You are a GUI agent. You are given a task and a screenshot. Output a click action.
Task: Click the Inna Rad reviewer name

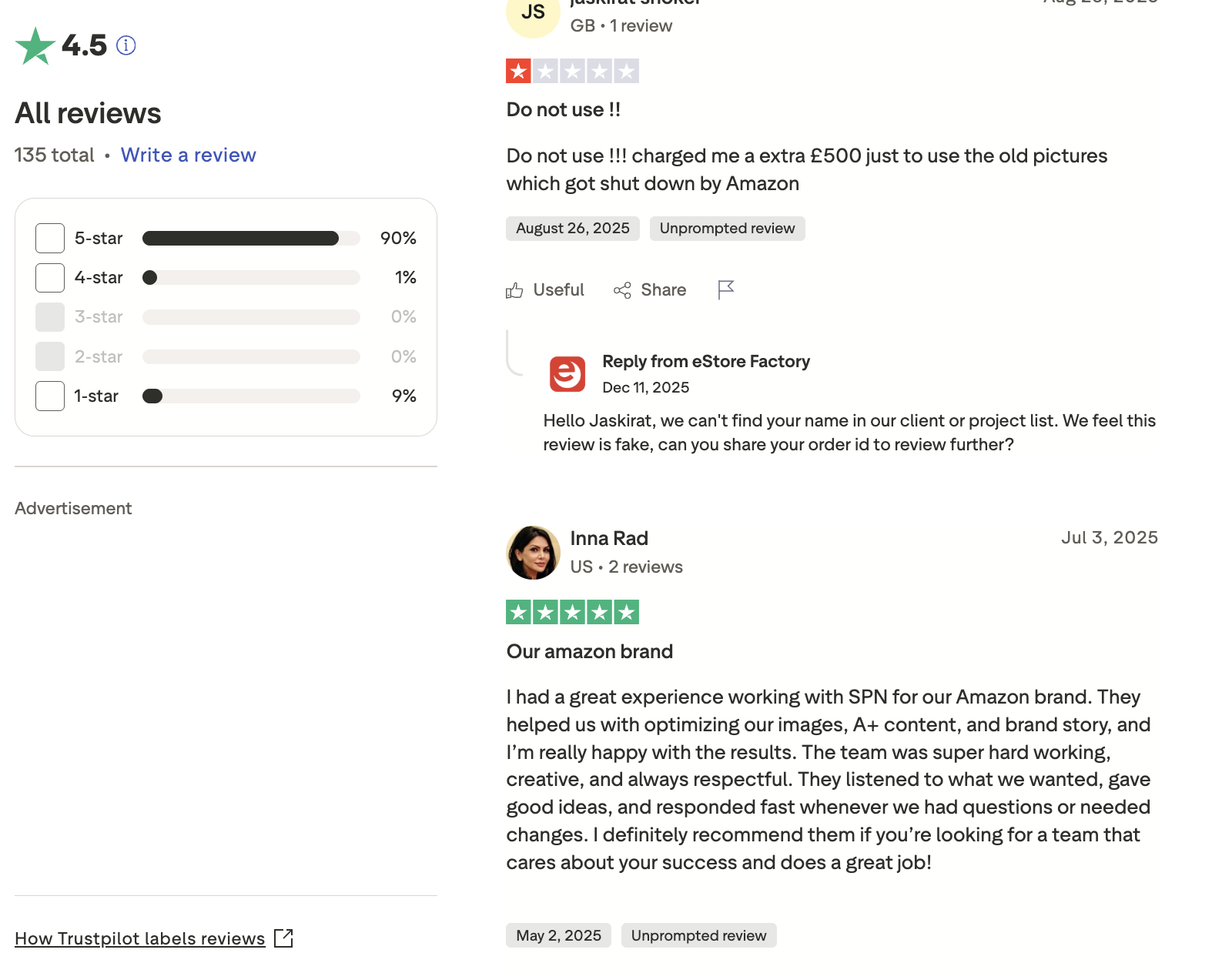609,538
